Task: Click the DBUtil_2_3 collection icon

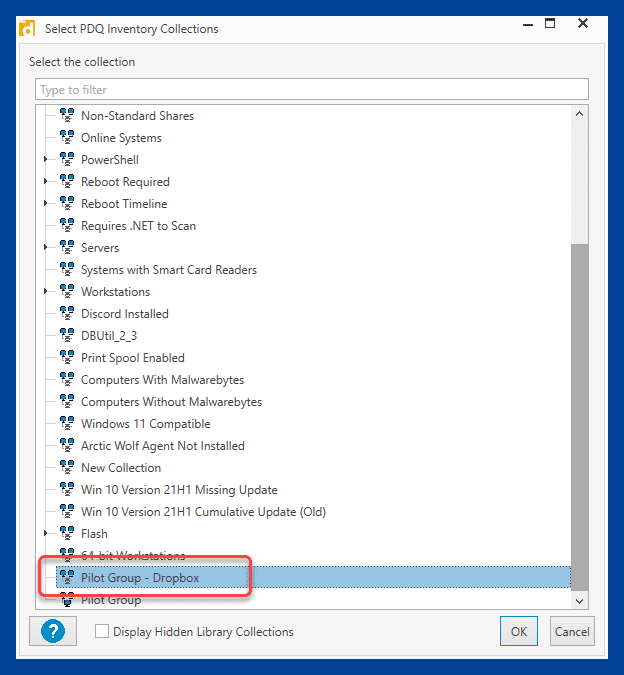Action: (67, 335)
